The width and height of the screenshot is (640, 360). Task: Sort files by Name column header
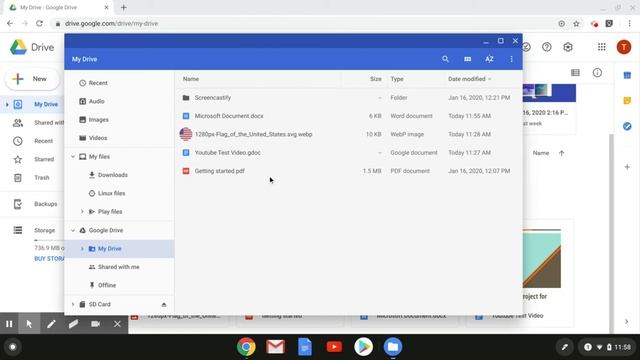[x=191, y=79]
